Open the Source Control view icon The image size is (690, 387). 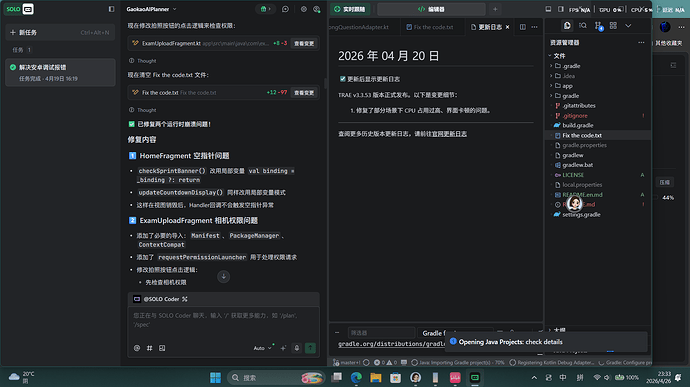tap(598, 26)
